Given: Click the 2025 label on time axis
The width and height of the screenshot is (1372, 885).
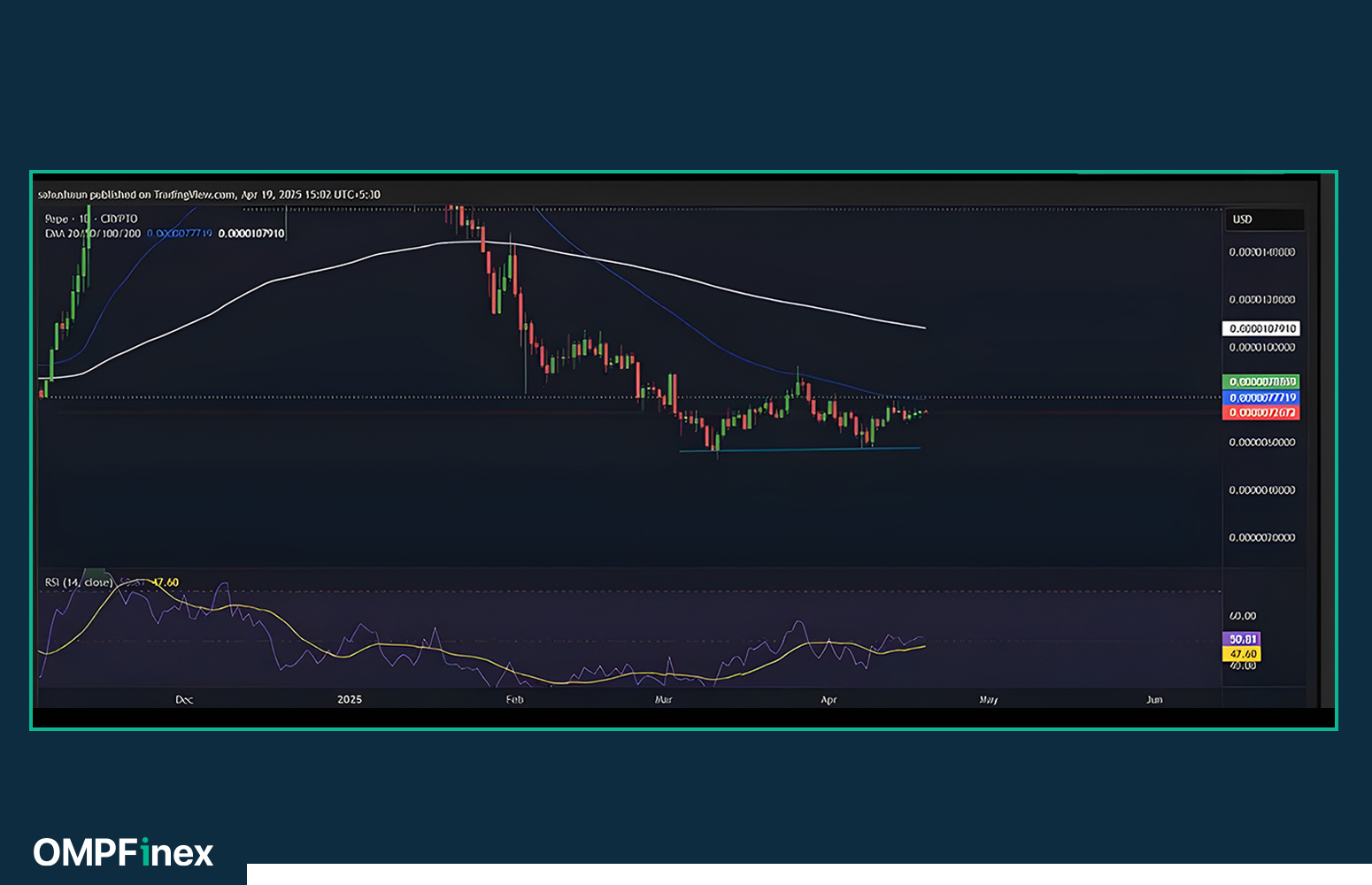Looking at the screenshot, I should click(350, 699).
